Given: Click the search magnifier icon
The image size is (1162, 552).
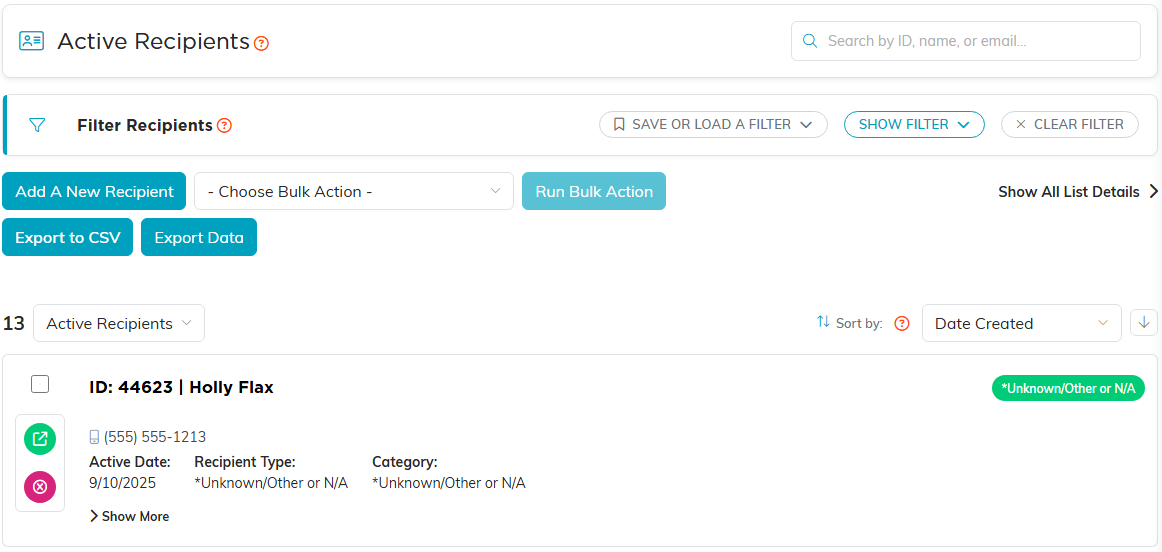Looking at the screenshot, I should tap(811, 41).
